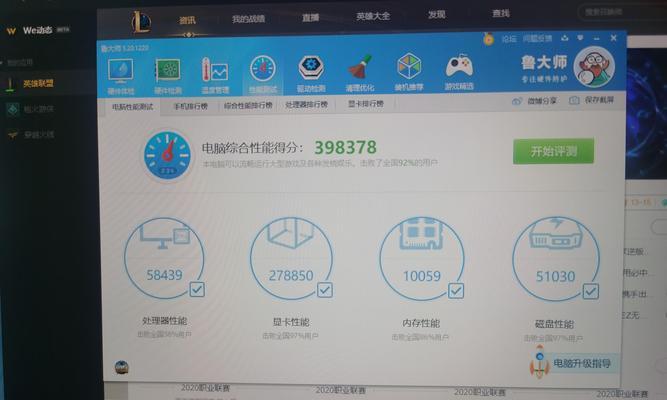
Task: Click the 微博分享 share icon
Action: [x=516, y=101]
